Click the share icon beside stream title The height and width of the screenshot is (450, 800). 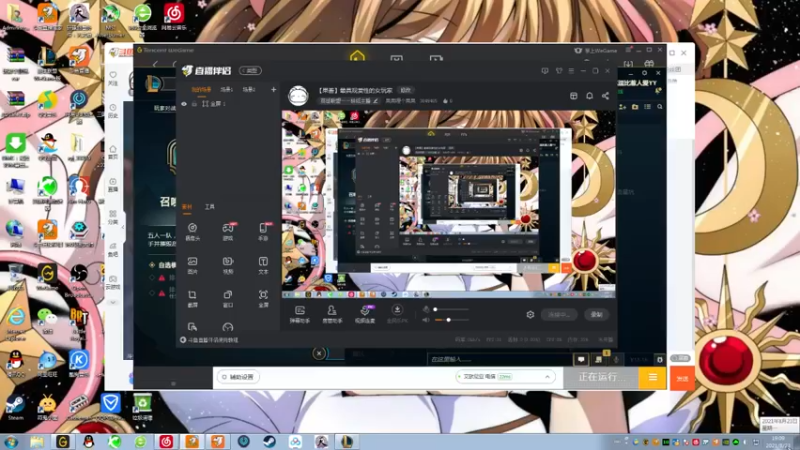(605, 96)
